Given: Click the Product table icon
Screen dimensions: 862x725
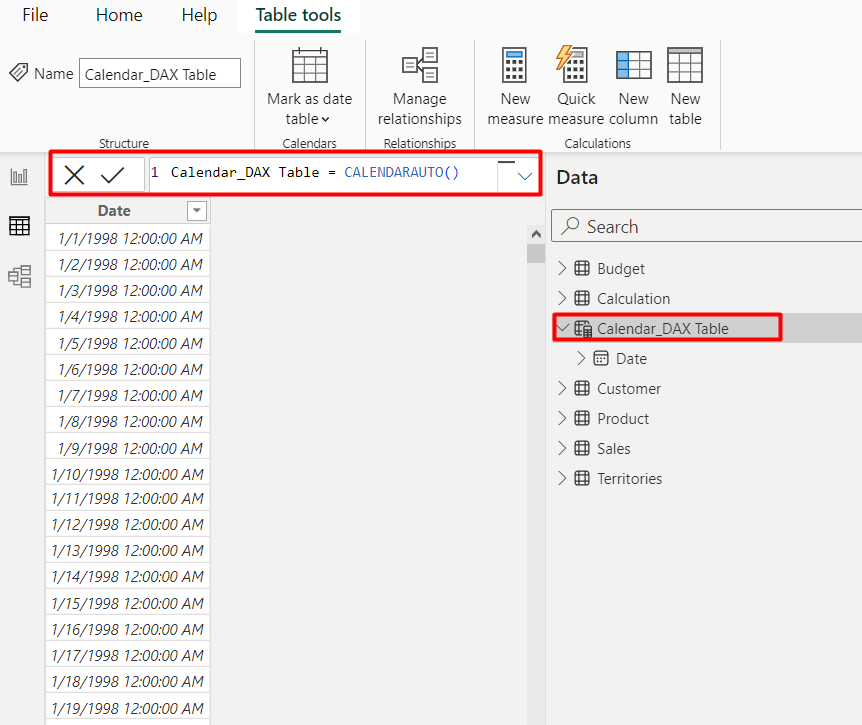Looking at the screenshot, I should point(582,418).
